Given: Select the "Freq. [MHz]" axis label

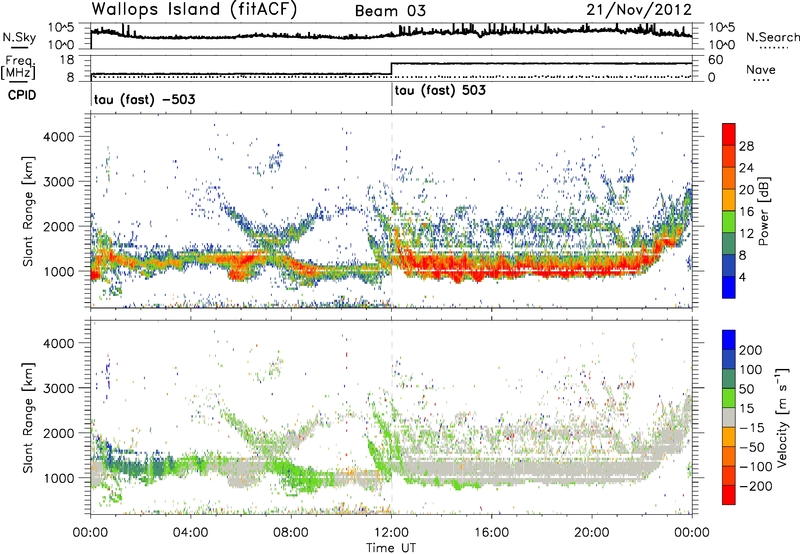Looking at the screenshot, I should [18, 67].
